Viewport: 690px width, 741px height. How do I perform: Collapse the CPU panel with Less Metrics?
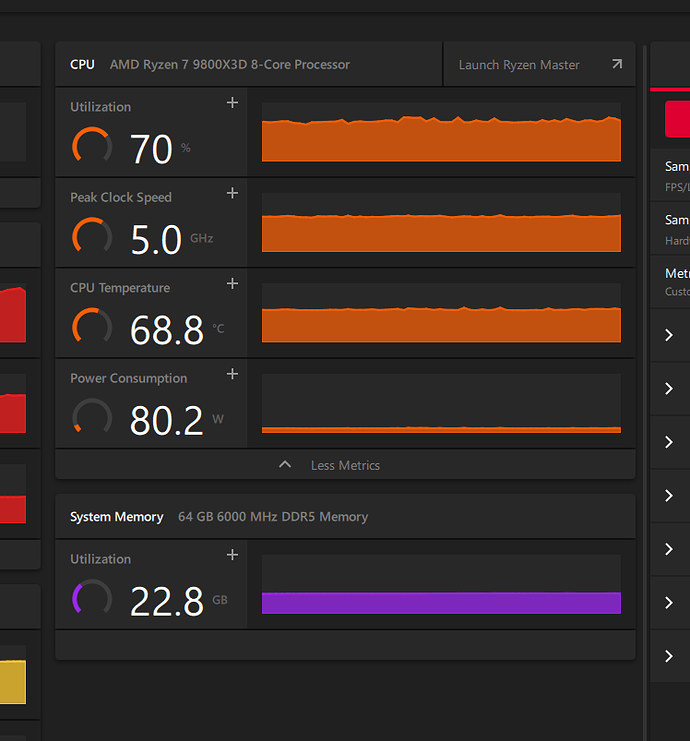click(x=344, y=465)
